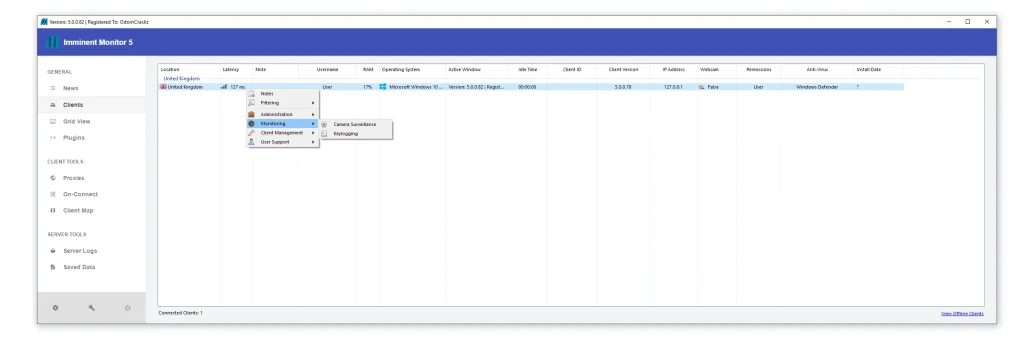
Task: Click the app icon in the title bar
Action: pos(44,22)
